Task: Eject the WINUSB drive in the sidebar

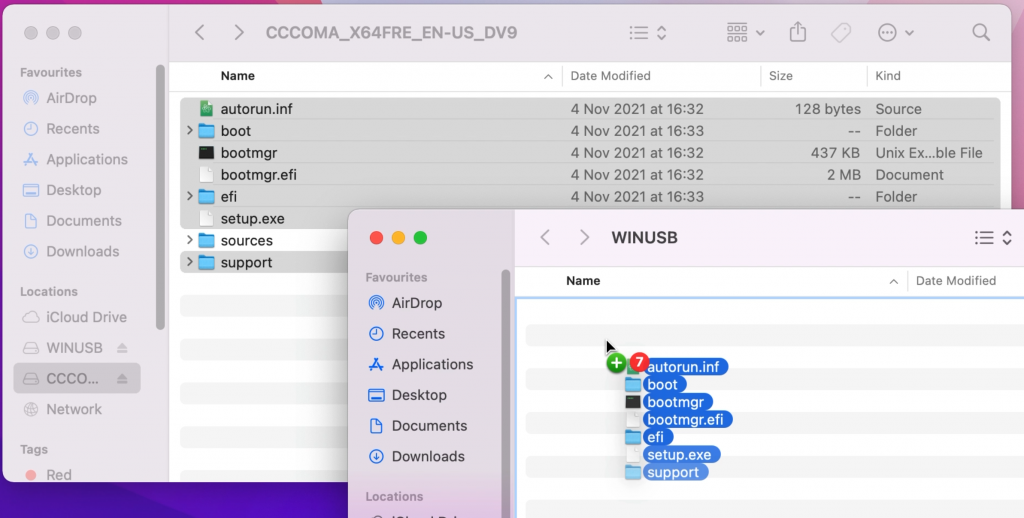Action: [122, 348]
